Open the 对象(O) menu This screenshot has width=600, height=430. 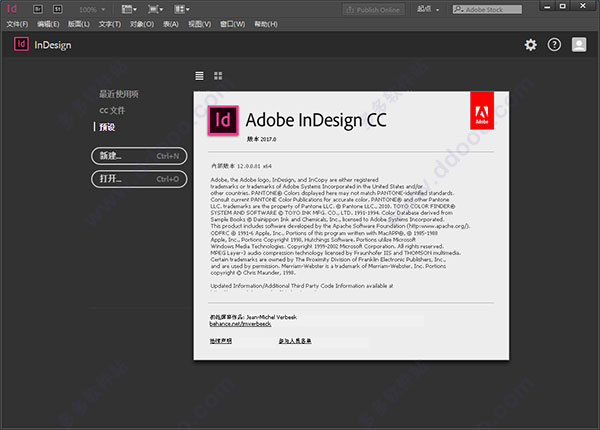point(142,24)
